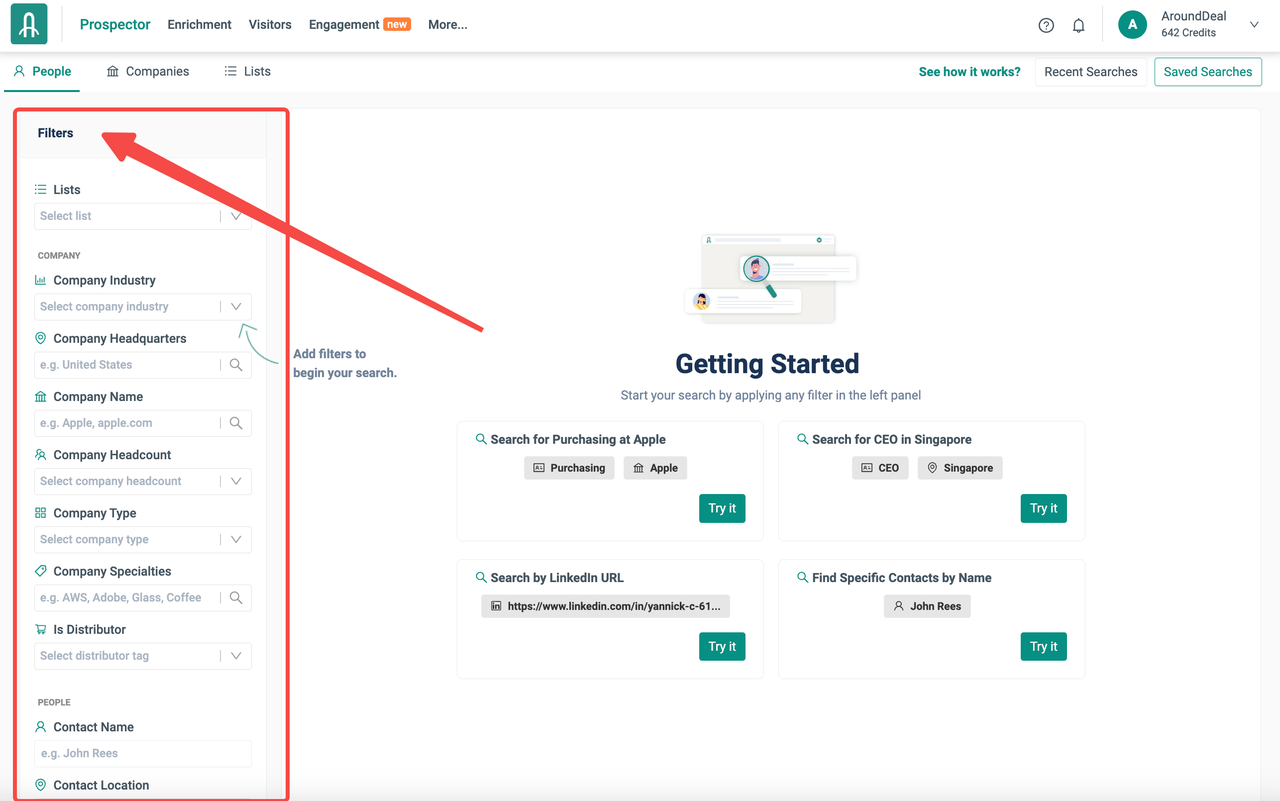The width and height of the screenshot is (1280, 801).
Task: Click search icon in Company Headquarters field
Action: tap(236, 365)
